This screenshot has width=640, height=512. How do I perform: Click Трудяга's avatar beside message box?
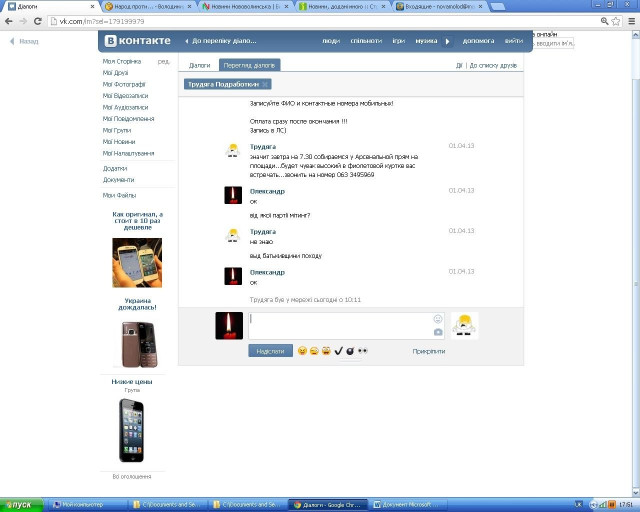(464, 325)
